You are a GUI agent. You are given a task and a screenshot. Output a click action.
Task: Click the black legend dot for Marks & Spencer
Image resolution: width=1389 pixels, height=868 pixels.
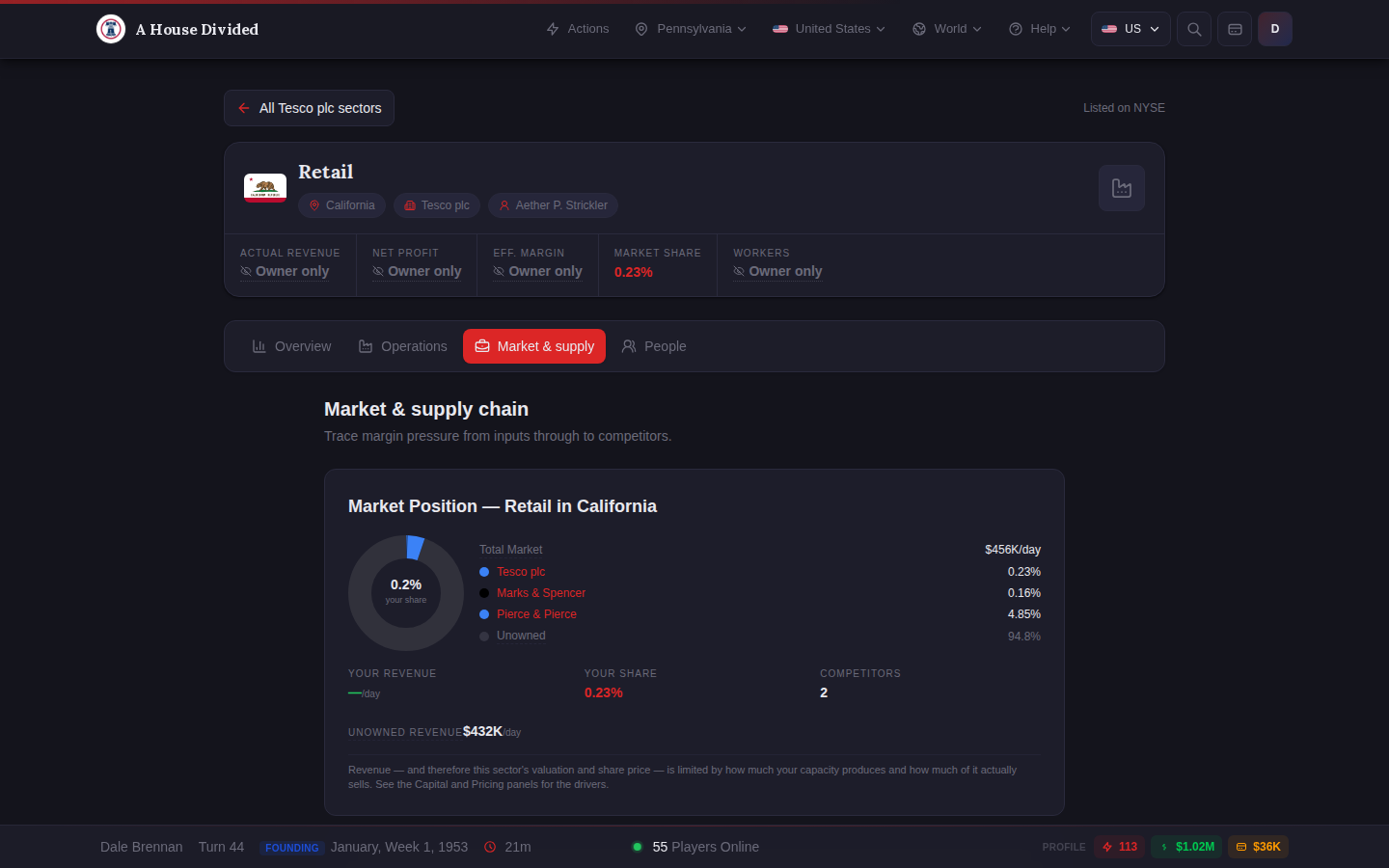tap(484, 593)
